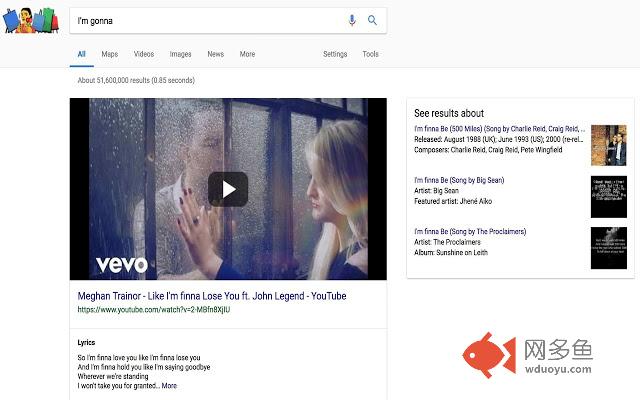Click The Proclaimers album thumbnail
Image resolution: width=640 pixels, height=400 pixels.
click(607, 248)
